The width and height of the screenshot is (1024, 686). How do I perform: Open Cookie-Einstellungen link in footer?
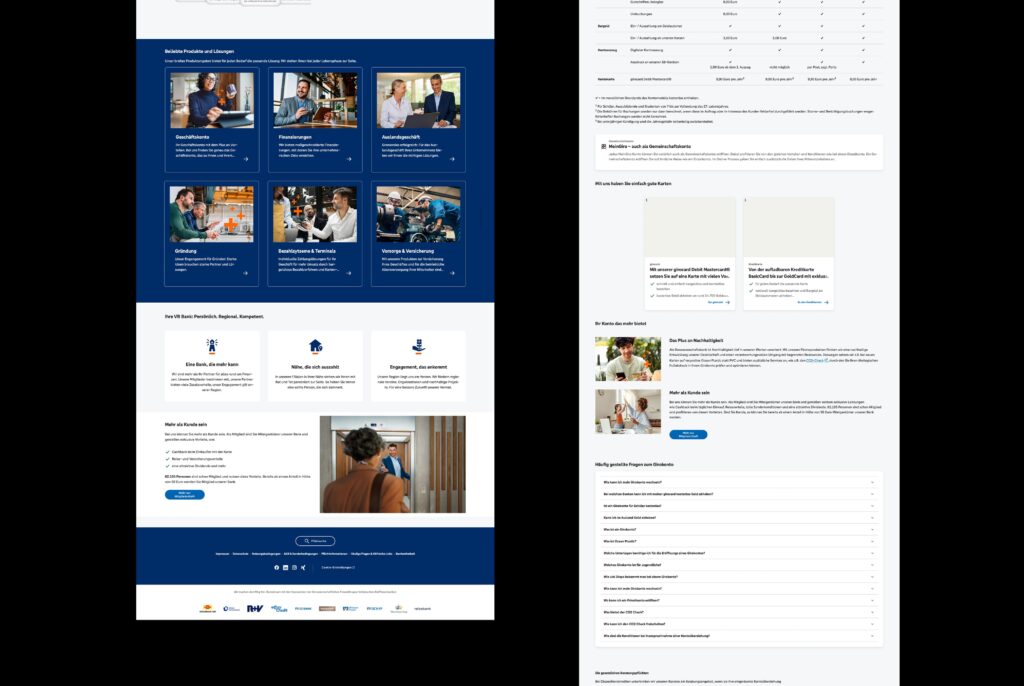pyautogui.click(x=340, y=567)
